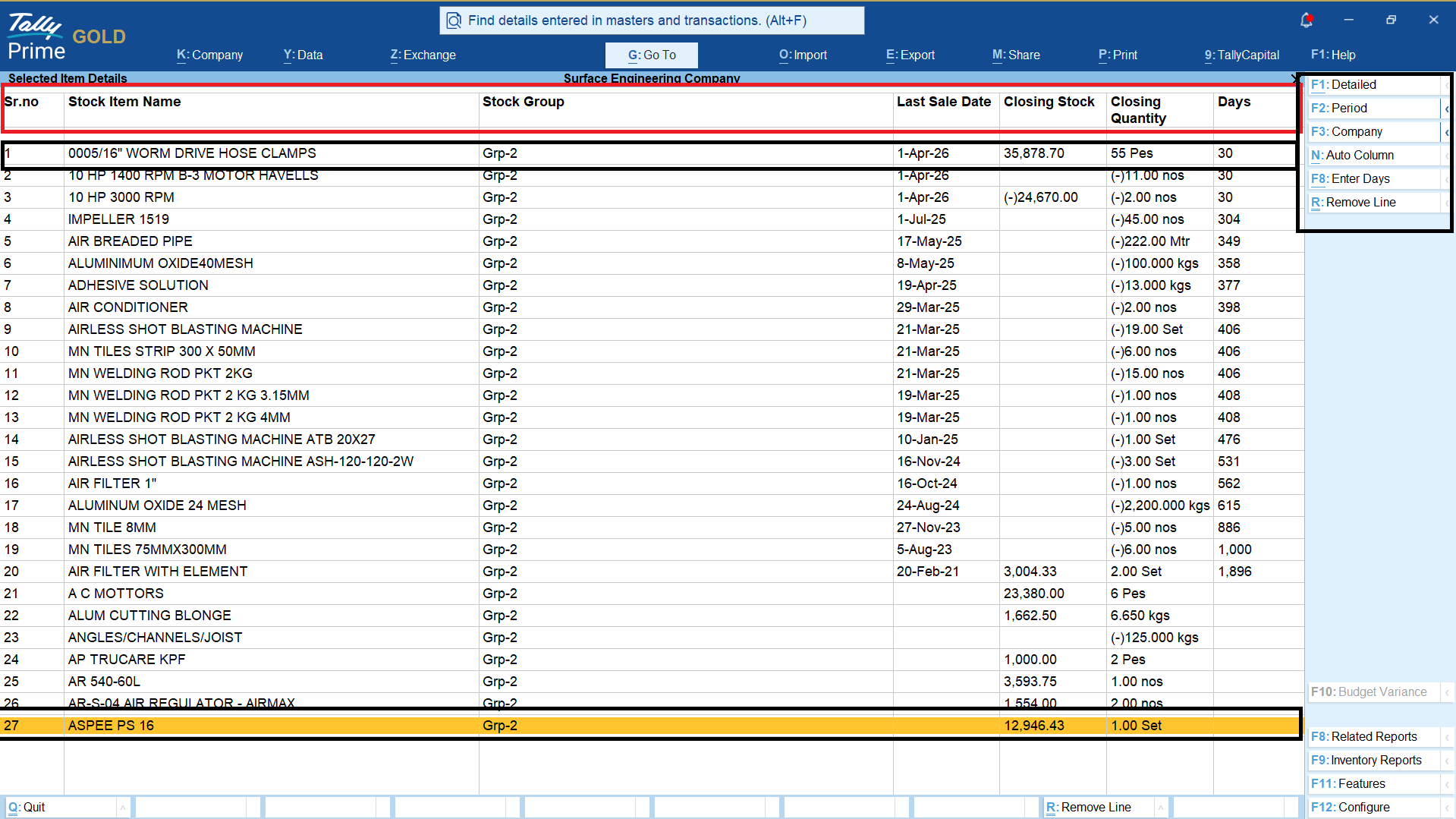This screenshot has height=819, width=1456.
Task: Click F2: Period button
Action: coord(1373,109)
